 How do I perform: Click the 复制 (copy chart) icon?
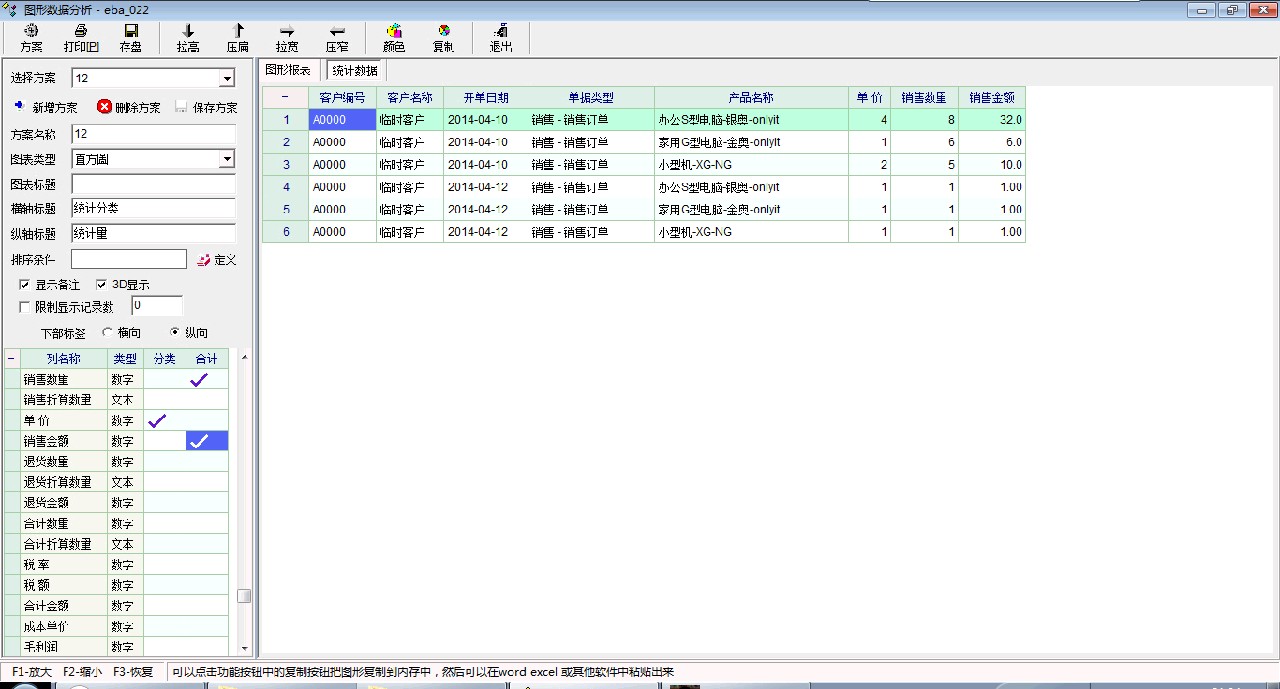tap(443, 32)
